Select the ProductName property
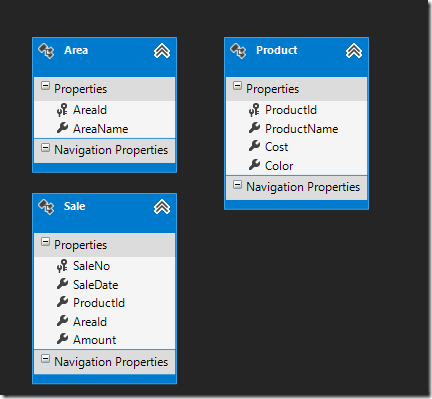The image size is (432, 399). pos(302,129)
